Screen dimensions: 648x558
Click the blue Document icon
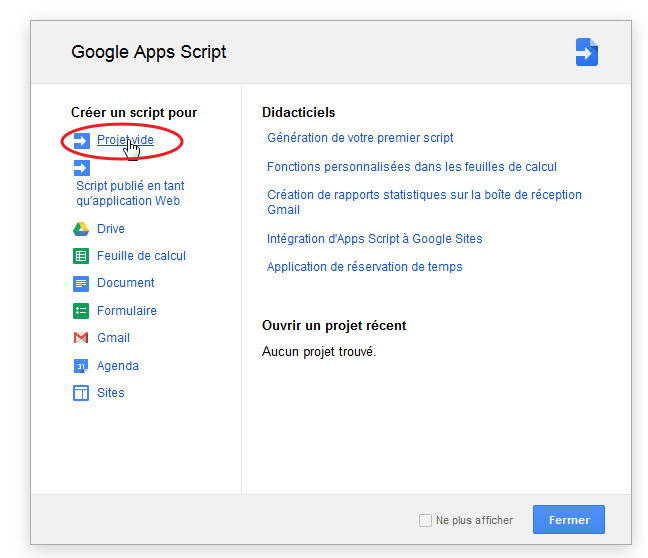click(81, 284)
